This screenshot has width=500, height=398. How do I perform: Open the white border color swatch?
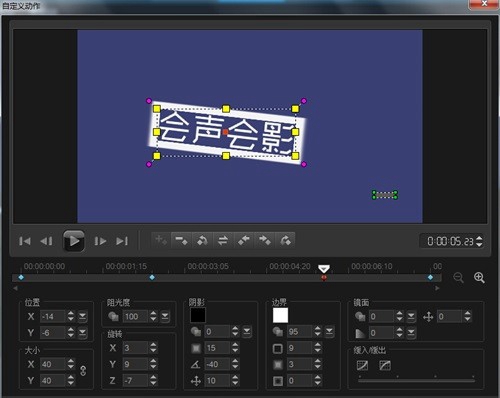point(280,315)
